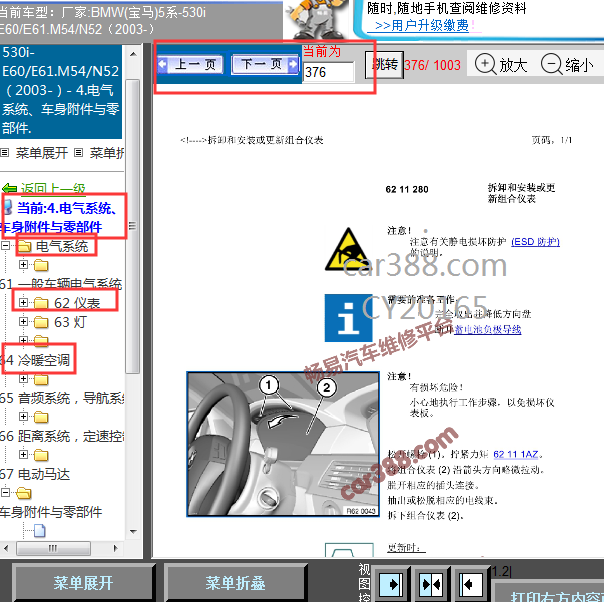Open the 67 电动马达 tree item
604x602 pixels.
35,474
